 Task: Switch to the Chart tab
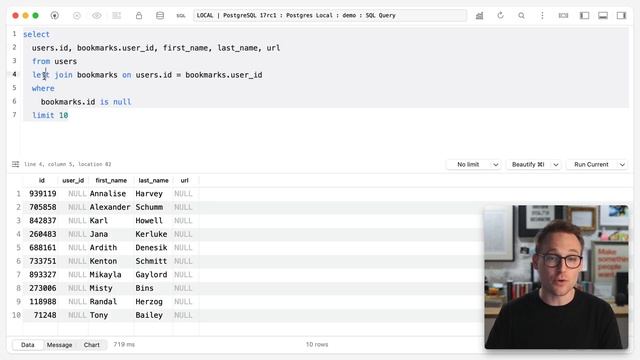click(92, 345)
